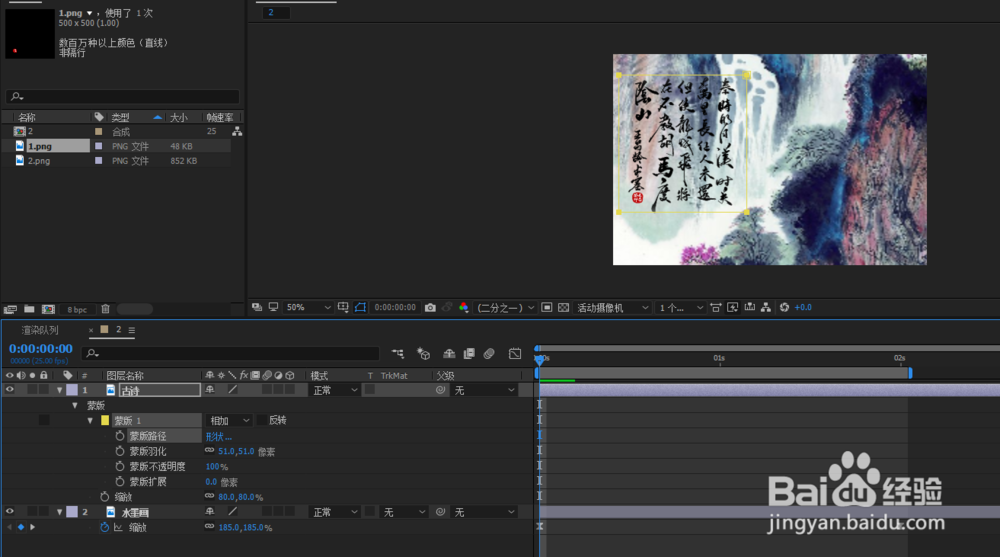This screenshot has height=557, width=1000.
Task: Open the grid and guide options icon
Action: point(343,308)
